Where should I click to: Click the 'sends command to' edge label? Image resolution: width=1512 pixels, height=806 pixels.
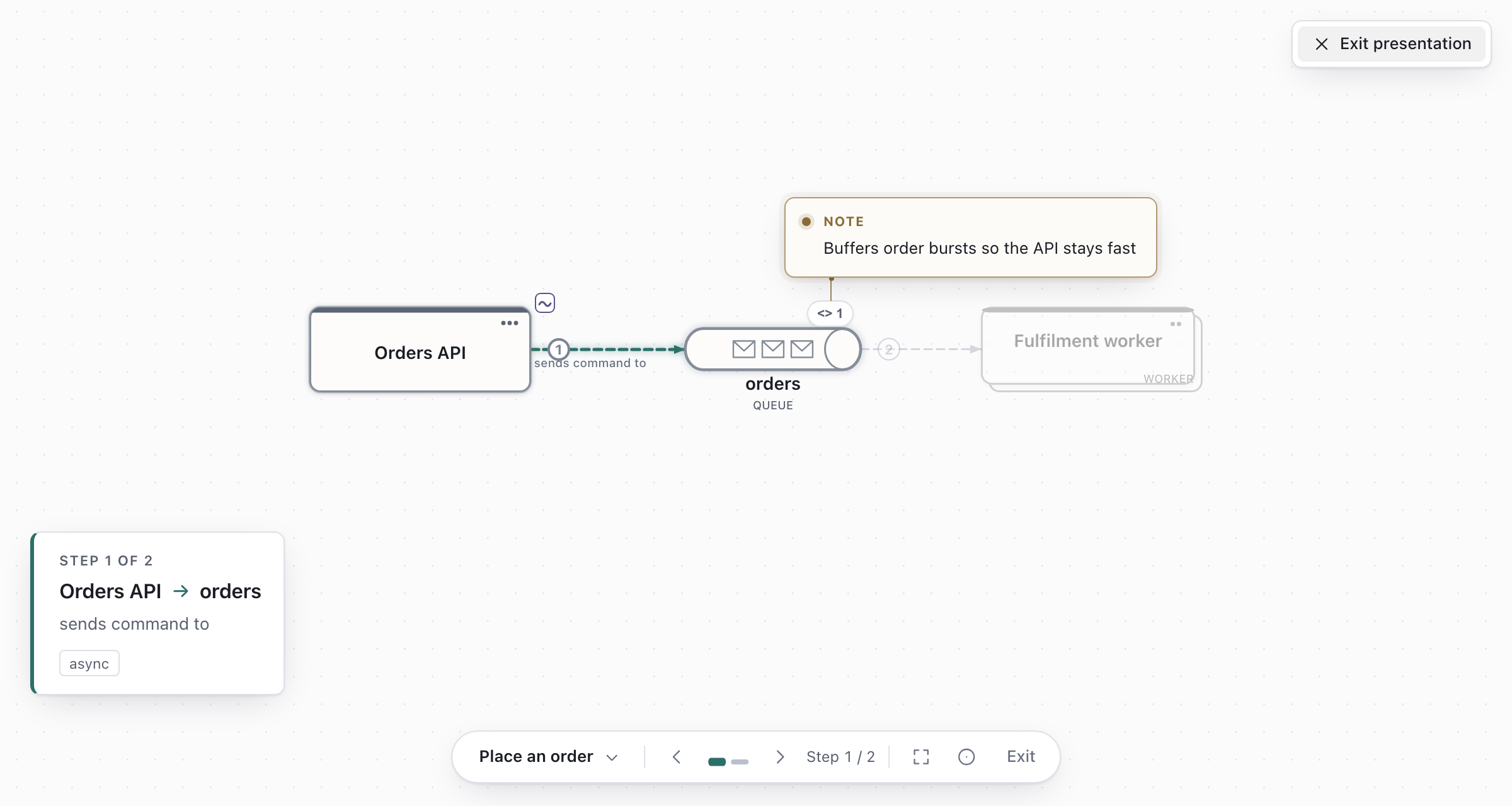point(590,363)
